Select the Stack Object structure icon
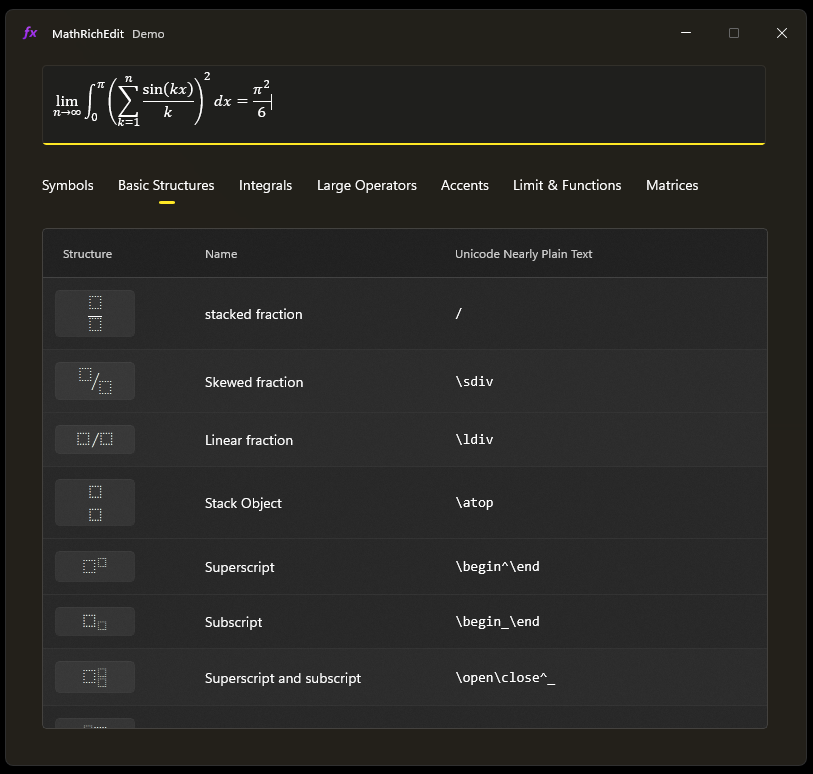 point(94,502)
